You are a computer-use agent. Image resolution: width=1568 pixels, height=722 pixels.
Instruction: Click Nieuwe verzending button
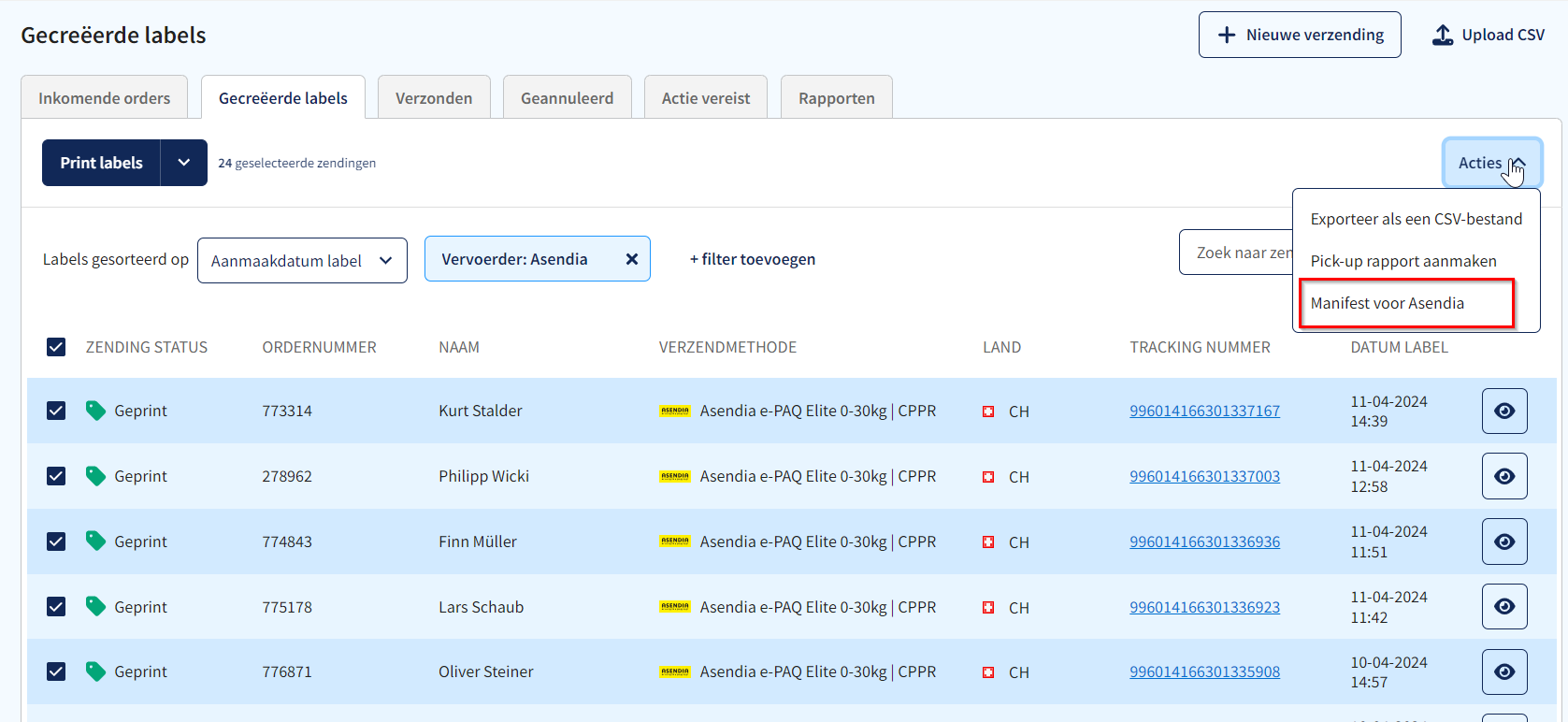coord(1300,35)
